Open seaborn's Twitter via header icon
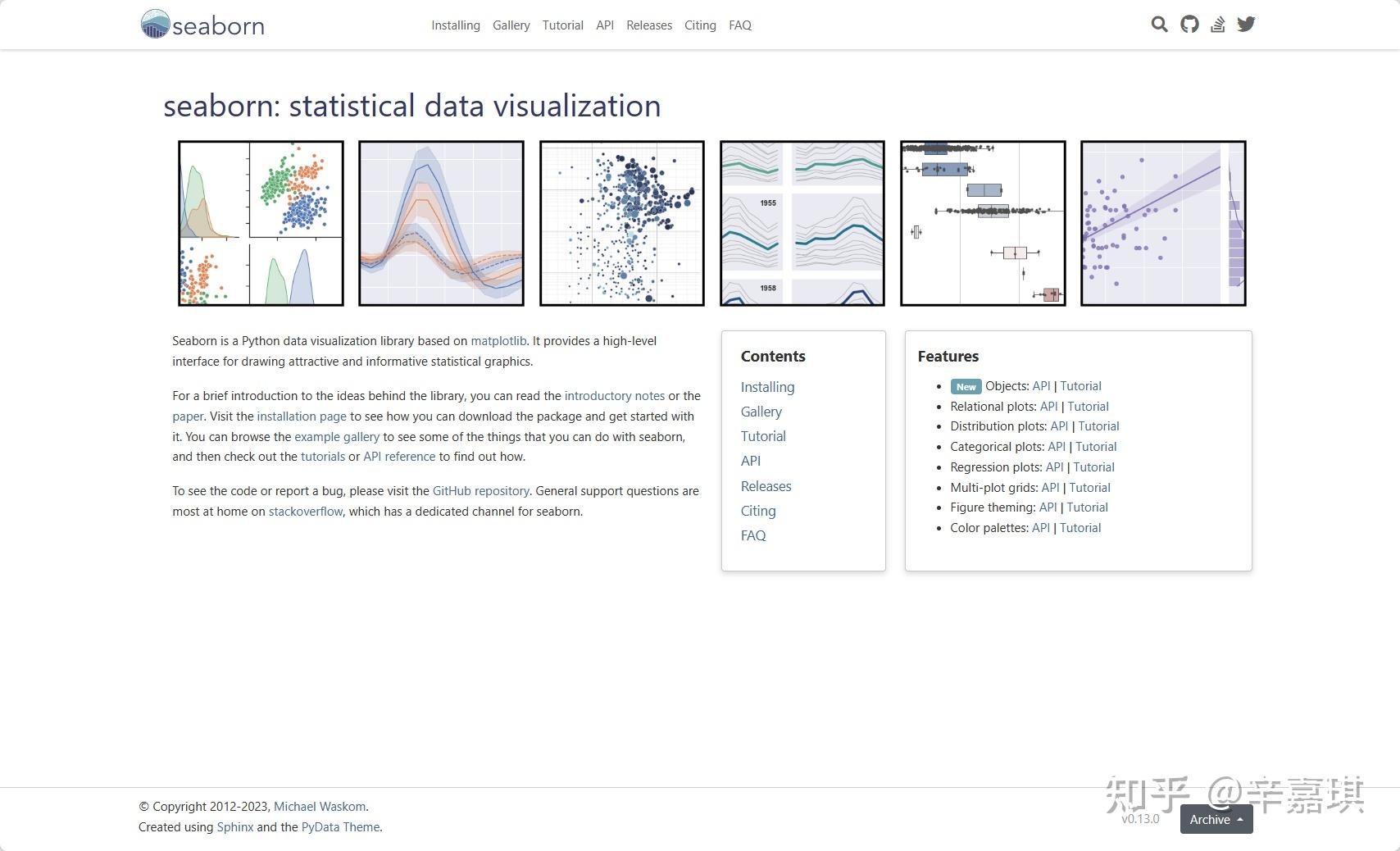1400x851 pixels. 1247,25
